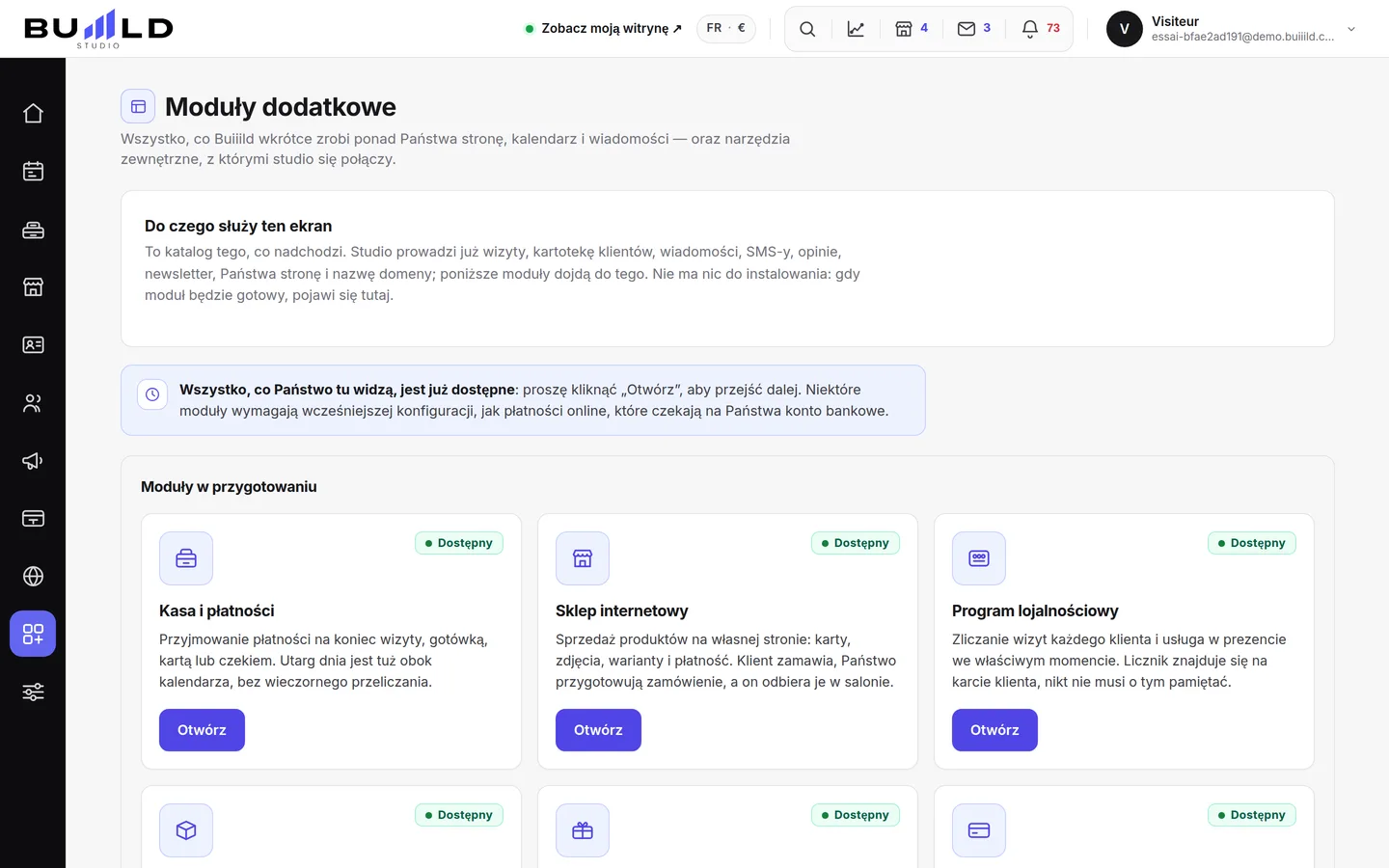This screenshot has height=868, width=1389.
Task: Open the megaphone marketing section in sidebar
Action: point(33,461)
